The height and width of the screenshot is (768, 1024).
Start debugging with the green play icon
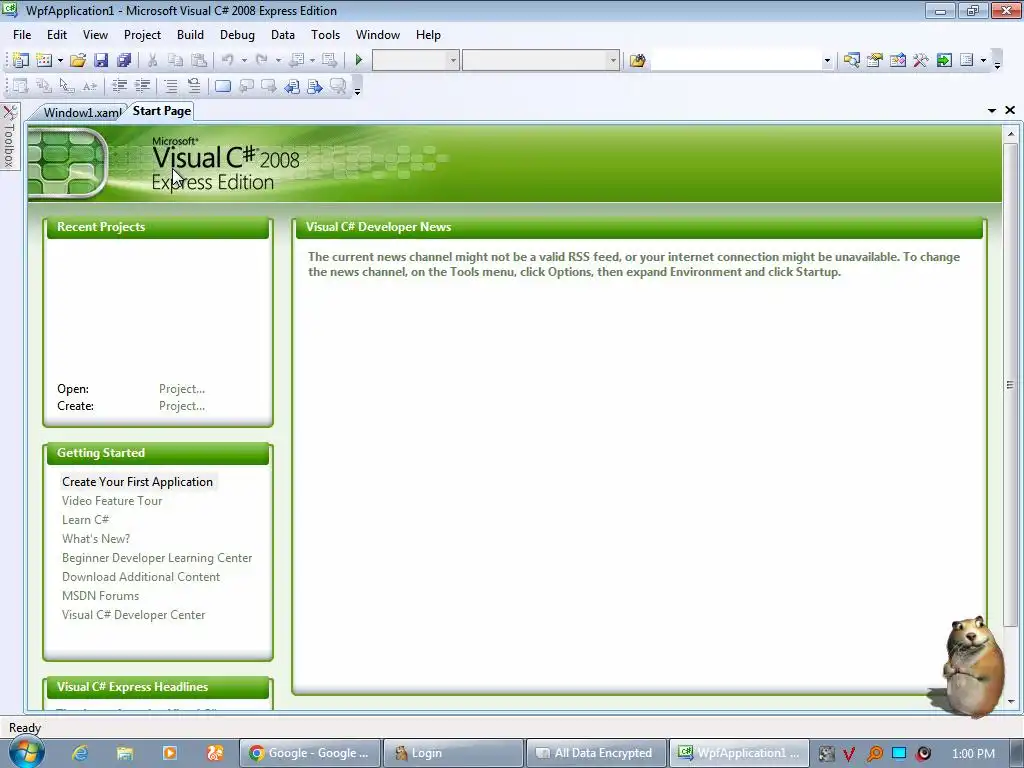359,60
